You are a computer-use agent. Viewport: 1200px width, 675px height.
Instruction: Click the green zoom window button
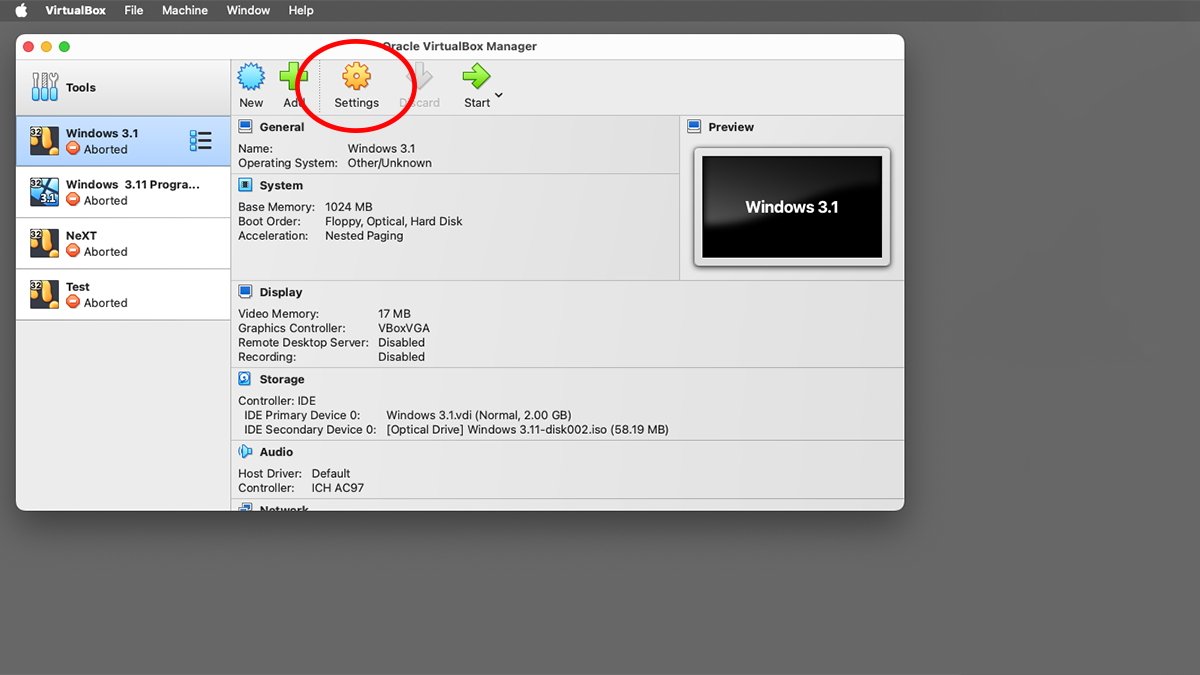pos(64,47)
